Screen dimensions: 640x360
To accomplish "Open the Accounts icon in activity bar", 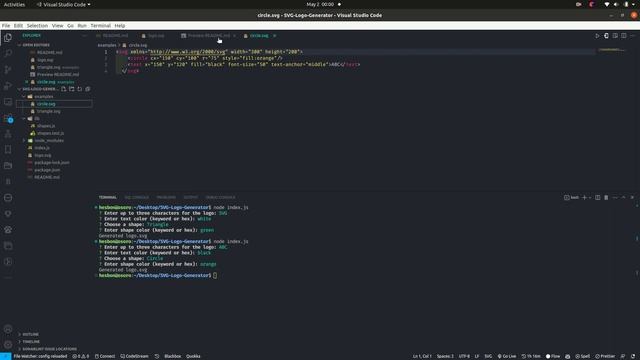I will 8,329.
